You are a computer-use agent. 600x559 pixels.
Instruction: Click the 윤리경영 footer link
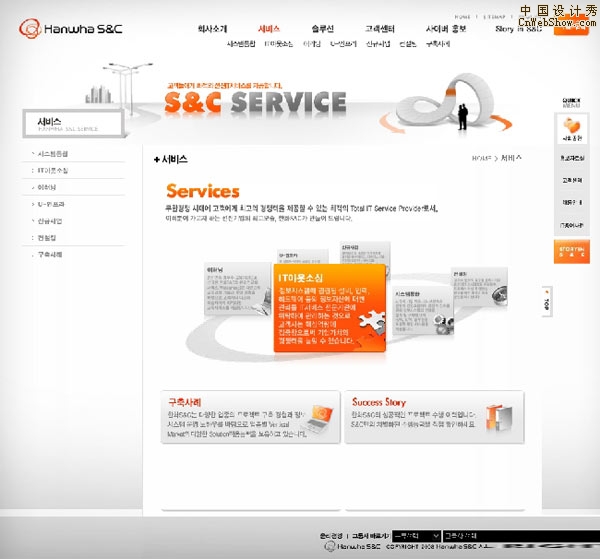[x=331, y=536]
